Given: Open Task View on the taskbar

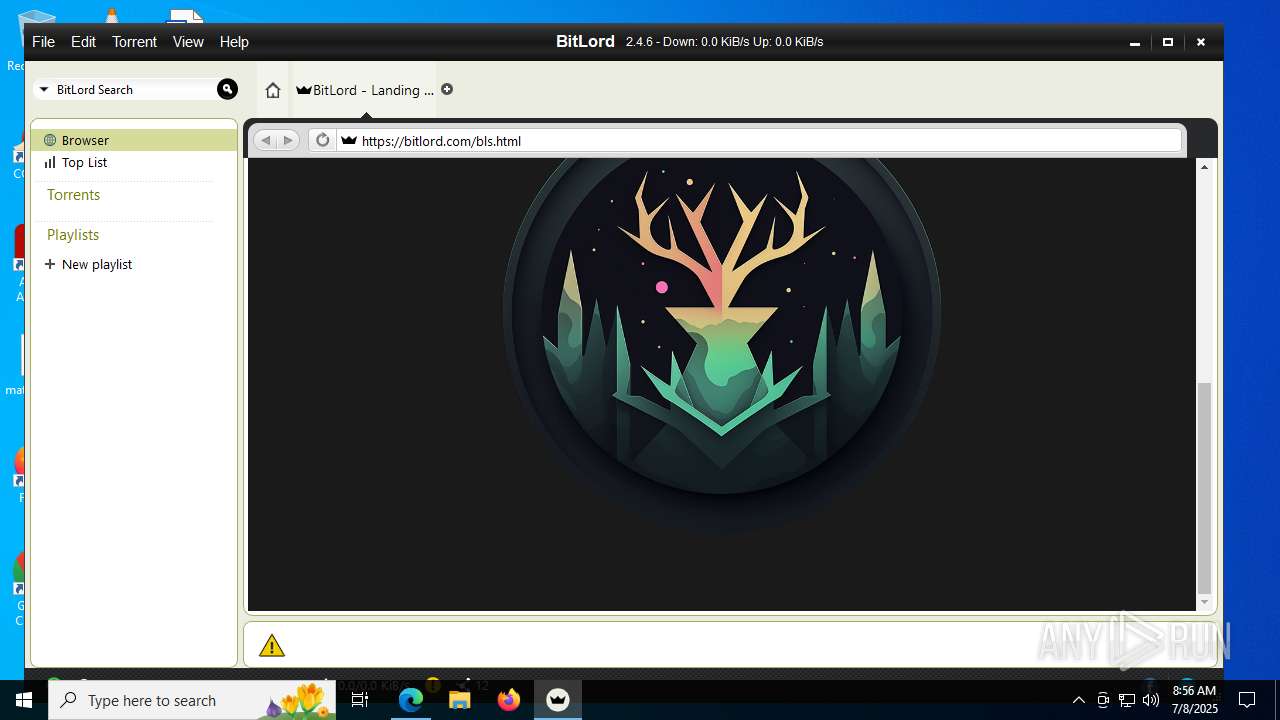Looking at the screenshot, I should [x=360, y=700].
